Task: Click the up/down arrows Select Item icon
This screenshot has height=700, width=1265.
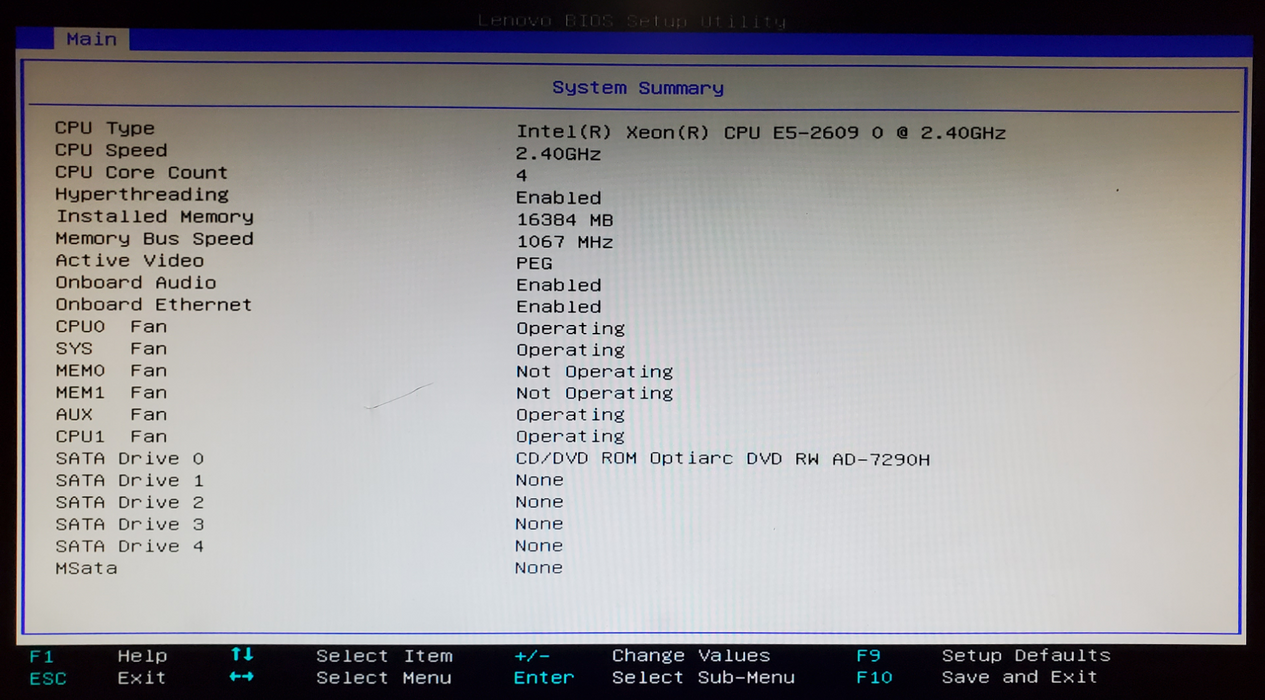Action: click(x=242, y=655)
